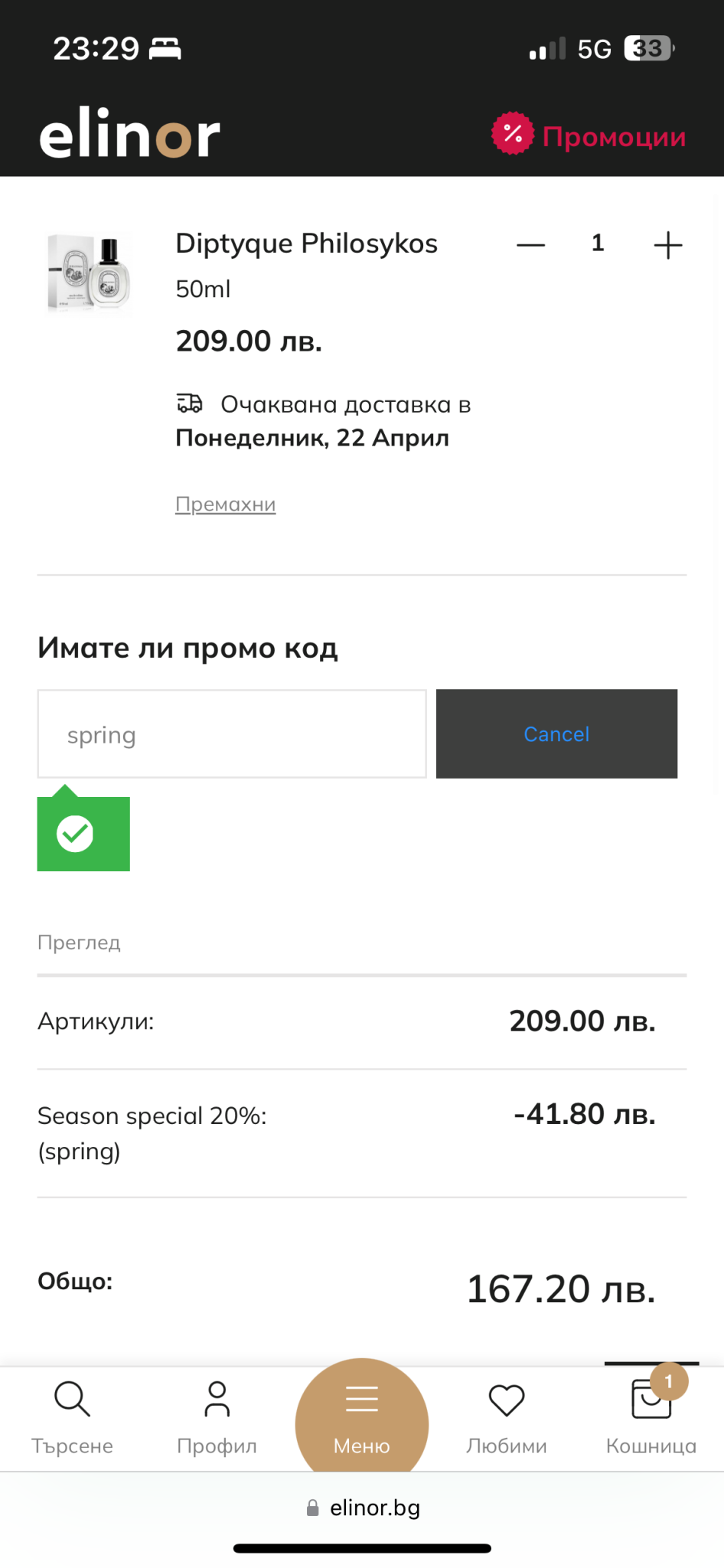Screen dimensions: 724x1568
Task: Decrease quantity with the minus icon
Action: click(530, 245)
